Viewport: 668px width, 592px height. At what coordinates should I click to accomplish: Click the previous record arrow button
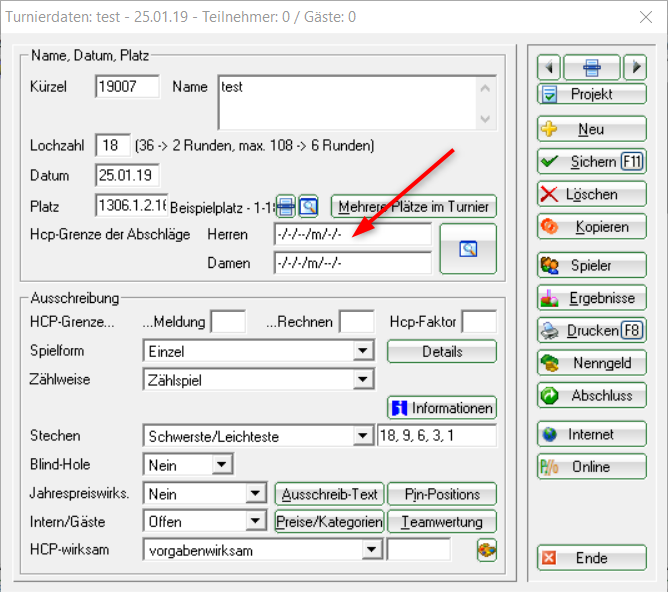click(x=549, y=68)
